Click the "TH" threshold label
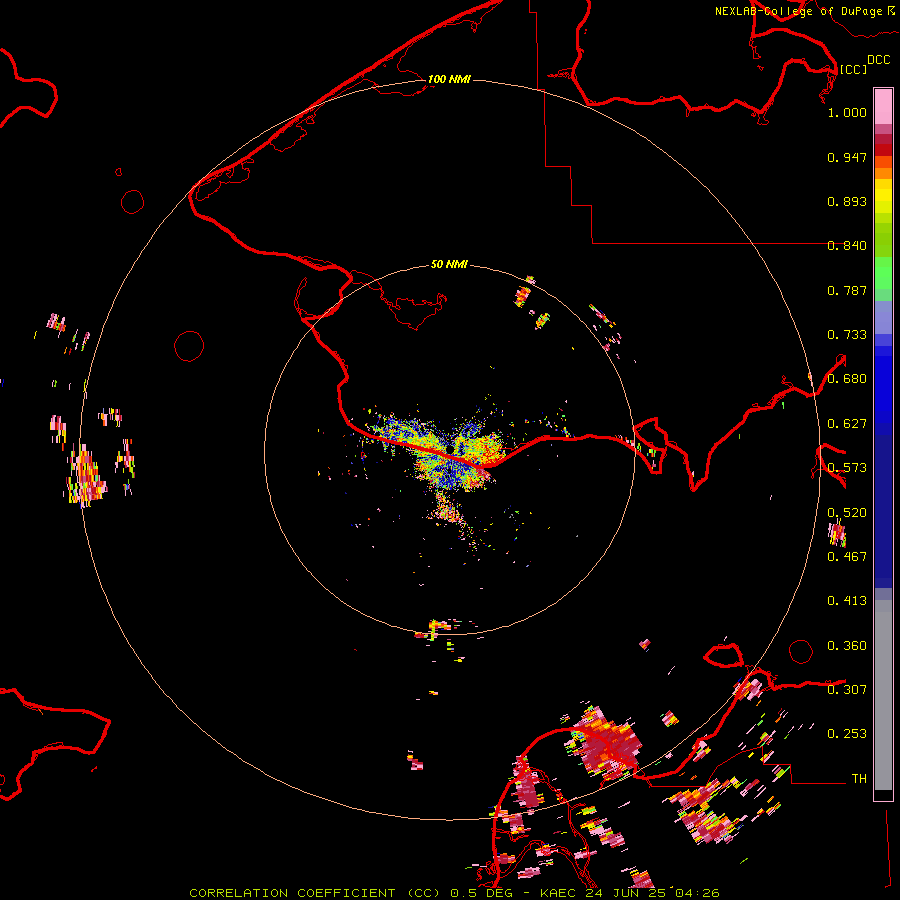 click(859, 779)
